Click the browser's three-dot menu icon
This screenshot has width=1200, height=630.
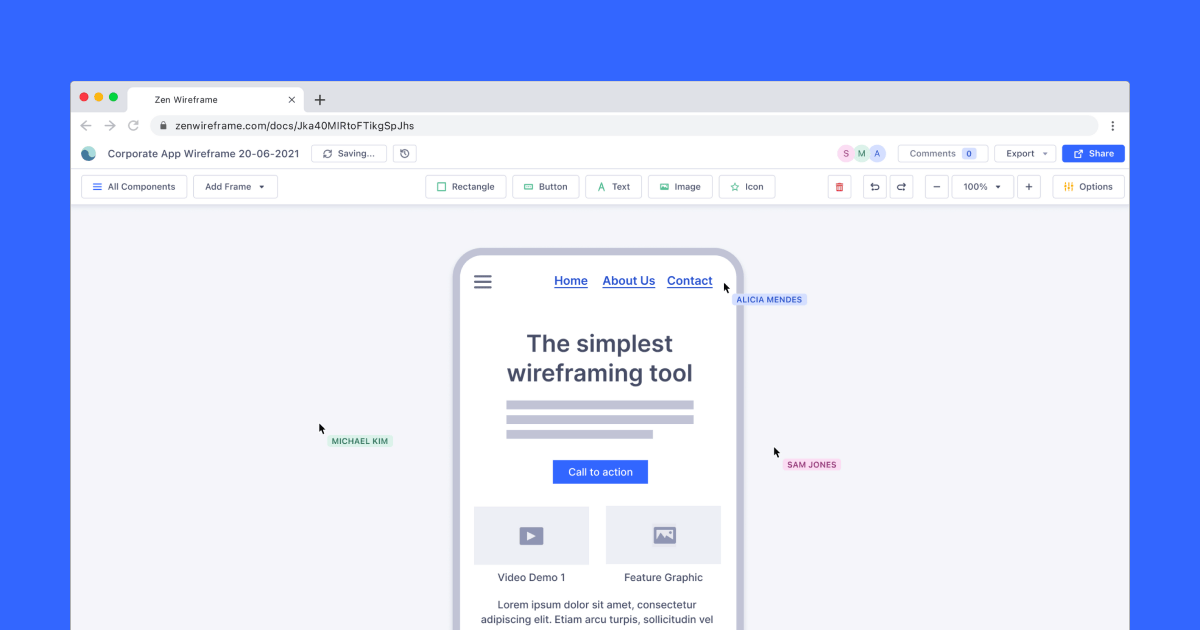1113,126
